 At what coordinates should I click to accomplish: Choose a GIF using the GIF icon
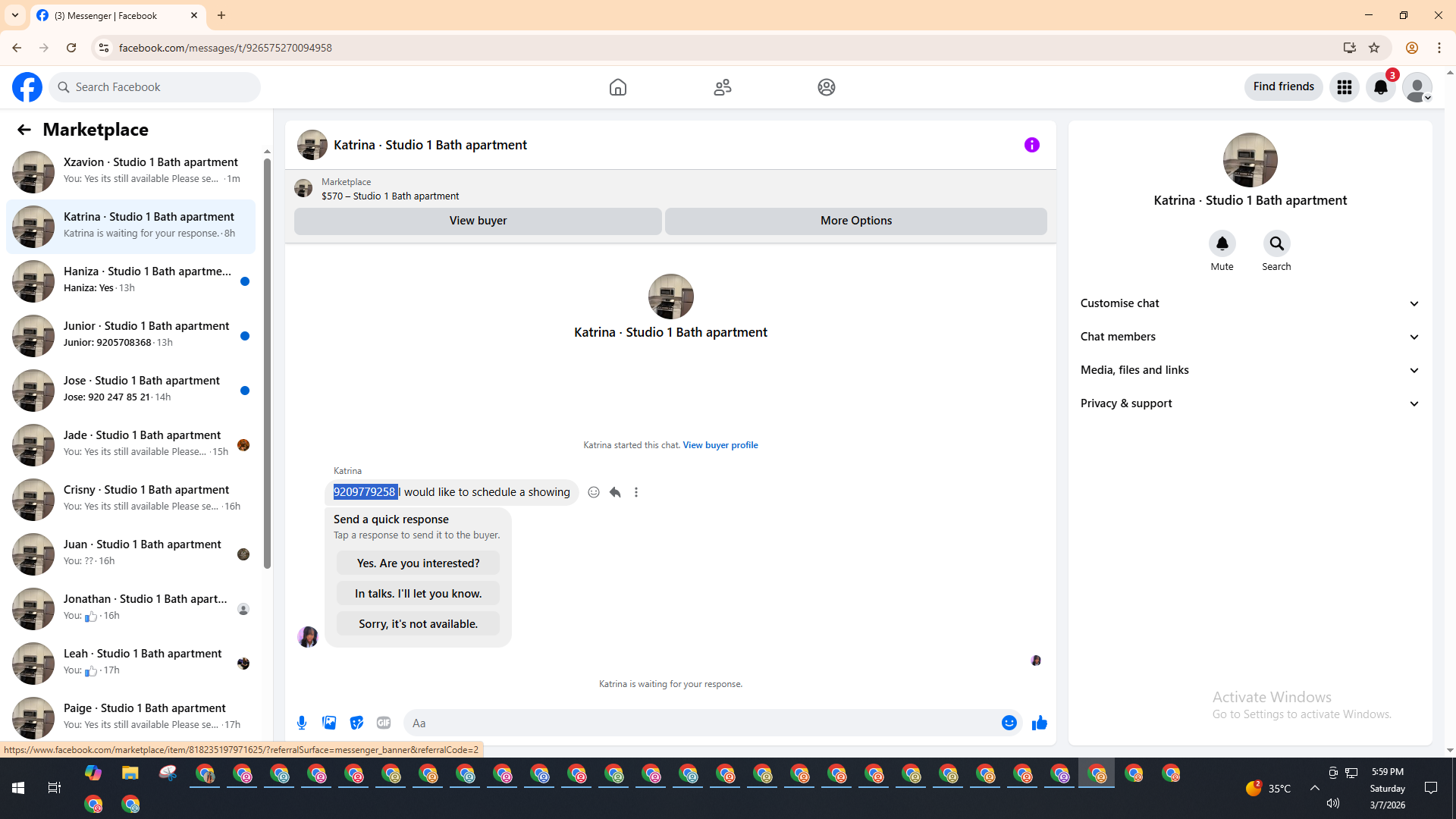click(x=384, y=723)
